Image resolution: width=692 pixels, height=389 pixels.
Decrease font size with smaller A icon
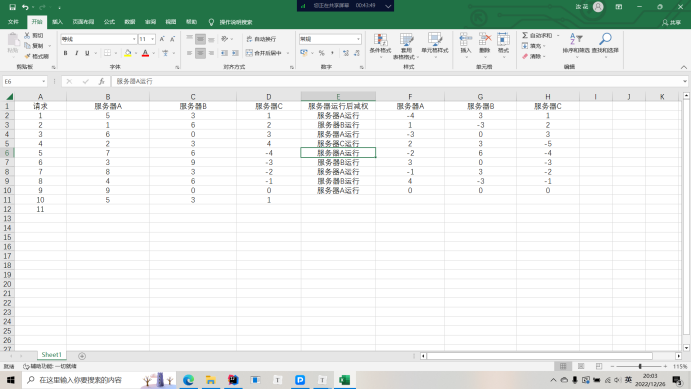point(173,39)
